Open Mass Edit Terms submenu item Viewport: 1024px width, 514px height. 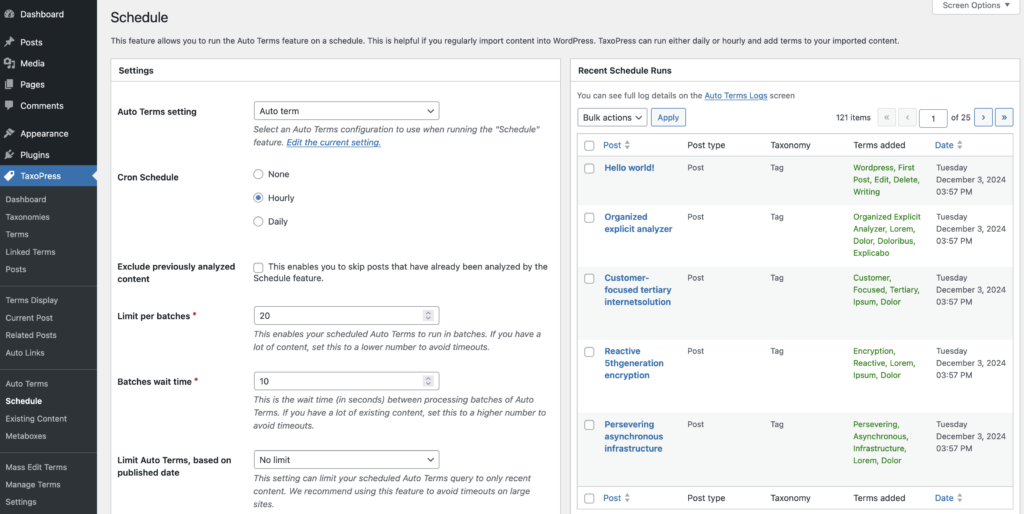tap(36, 468)
